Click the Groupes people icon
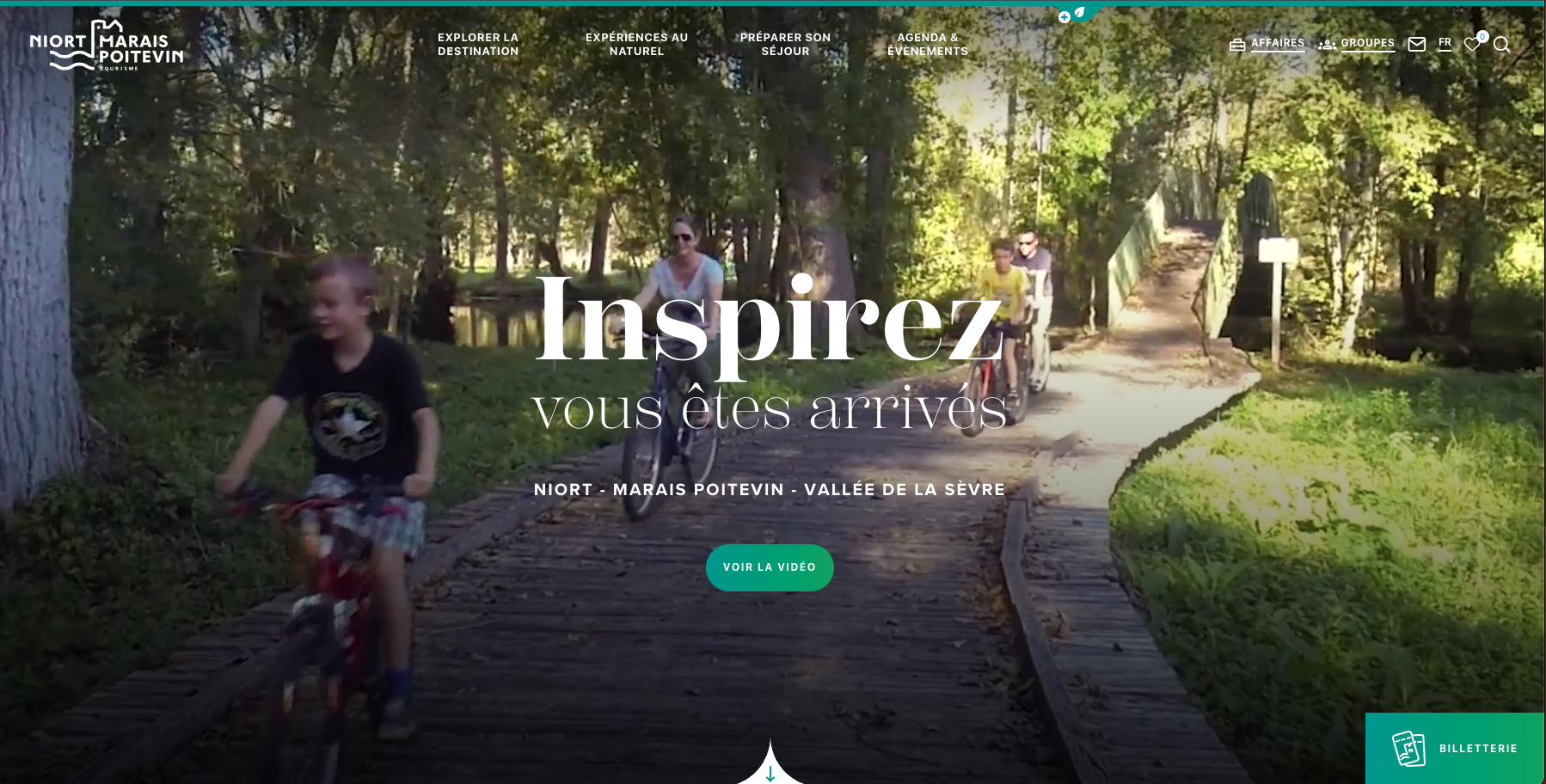Screen dimensions: 1546x784 1328,45
